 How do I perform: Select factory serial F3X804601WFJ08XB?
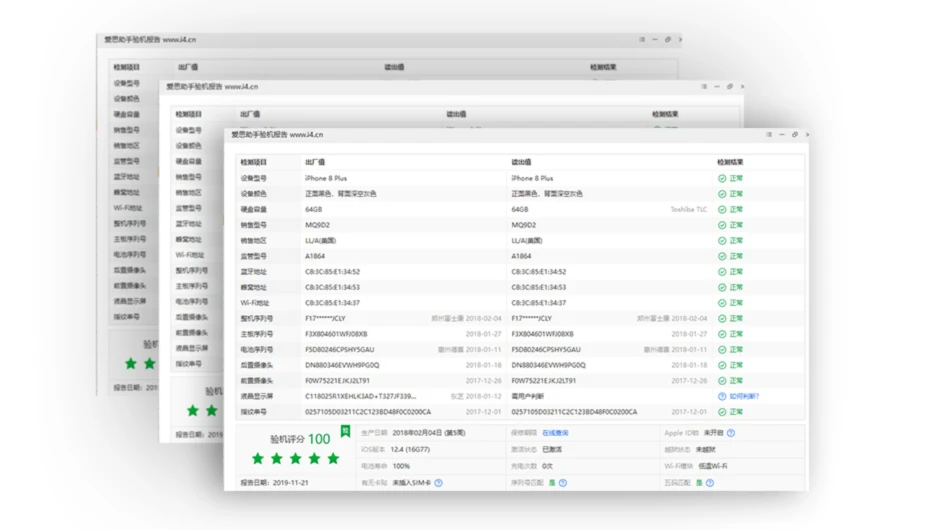(336, 334)
